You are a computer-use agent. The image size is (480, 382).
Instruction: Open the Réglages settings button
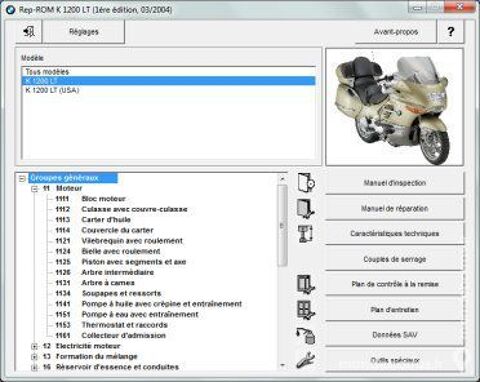[x=84, y=32]
